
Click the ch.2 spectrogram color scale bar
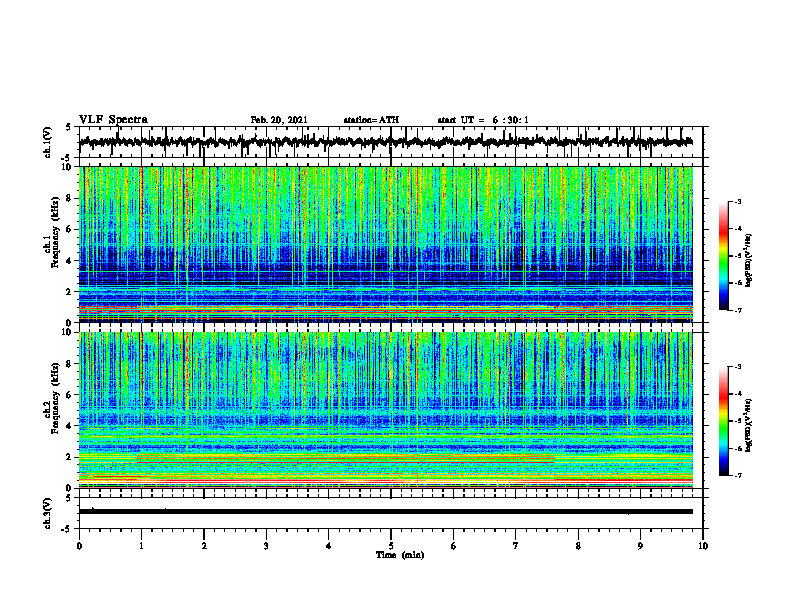click(x=724, y=421)
